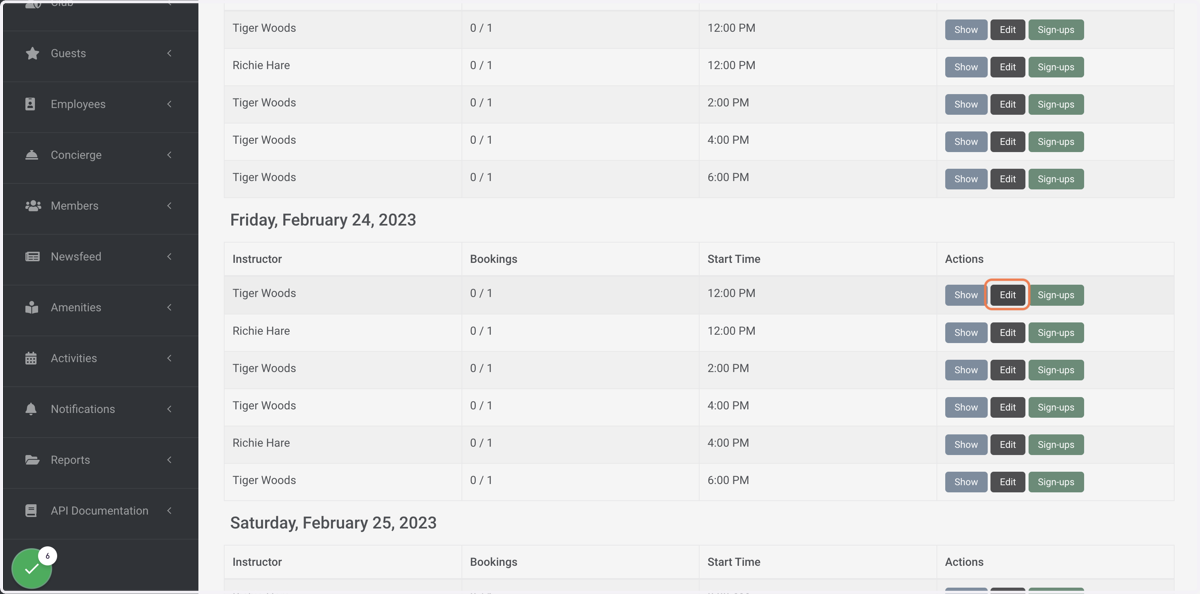The image size is (1200, 594).
Task: Open Sign-ups for Friday's Tiger Woods 12:00 PM
Action: (1056, 295)
